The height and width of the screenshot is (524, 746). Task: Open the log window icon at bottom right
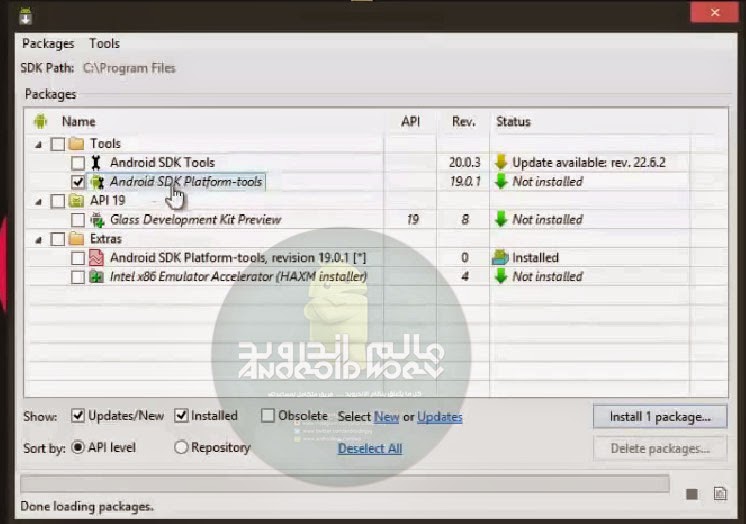720,494
